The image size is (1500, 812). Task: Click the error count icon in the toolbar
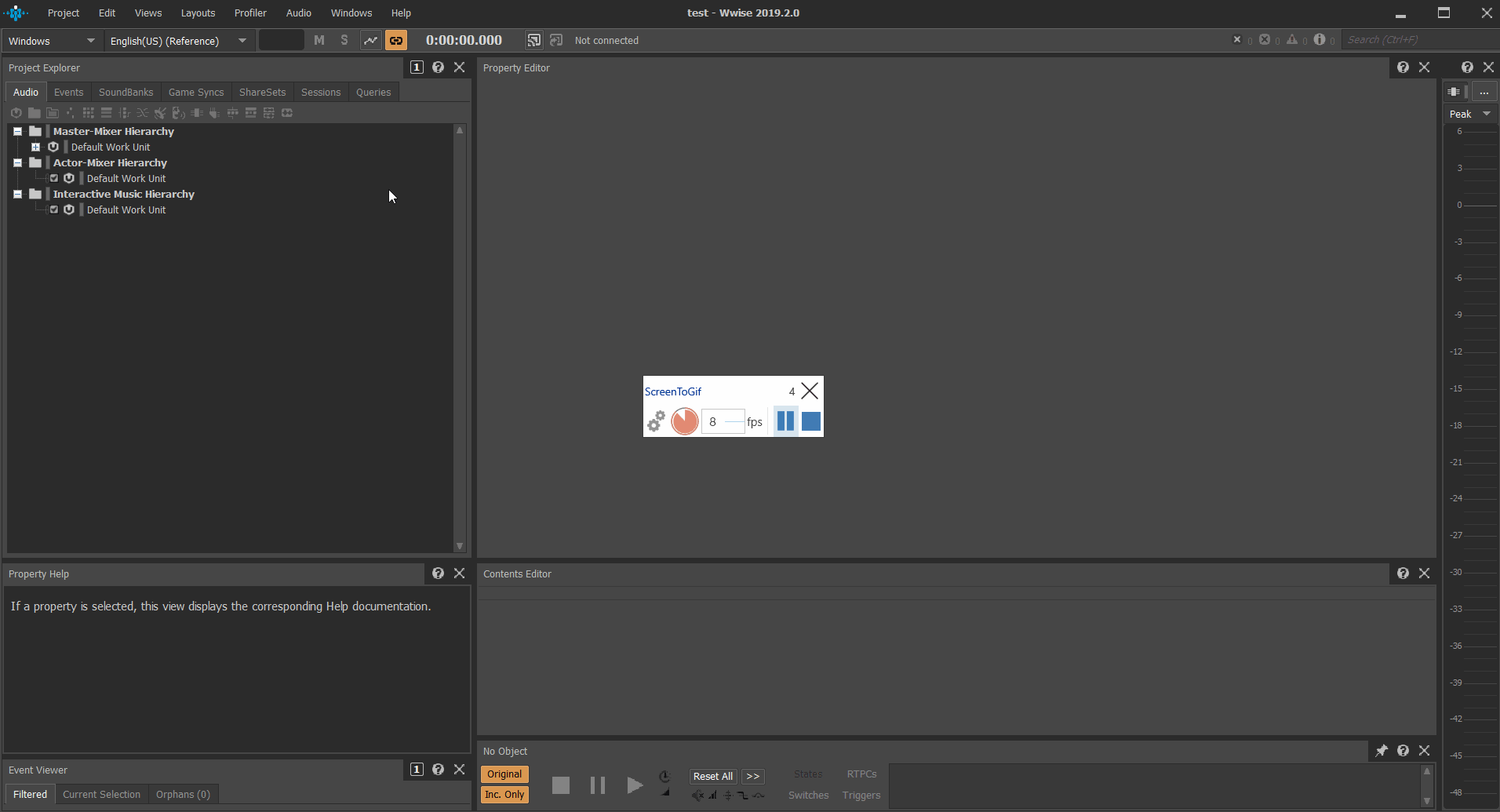[1265, 39]
